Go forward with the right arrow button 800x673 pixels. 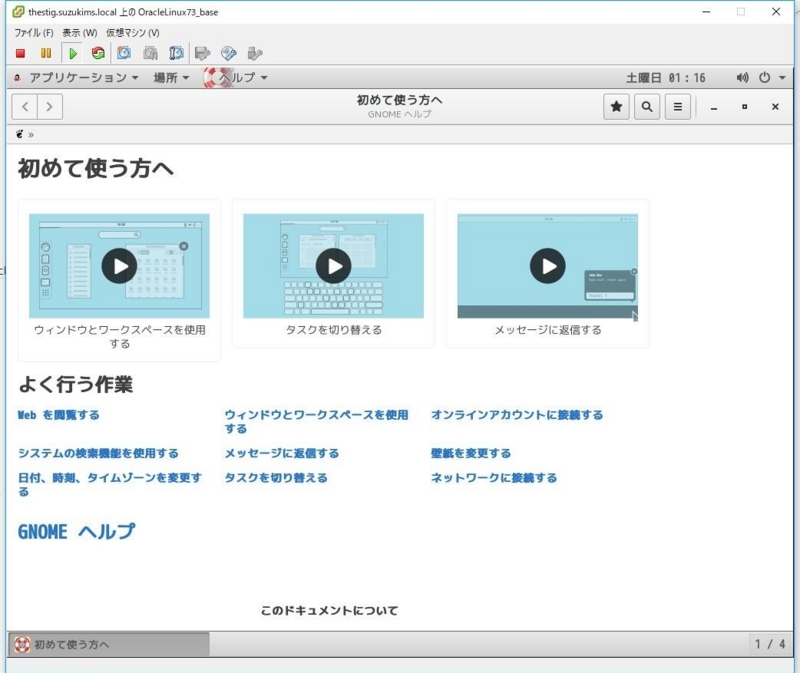[49, 107]
